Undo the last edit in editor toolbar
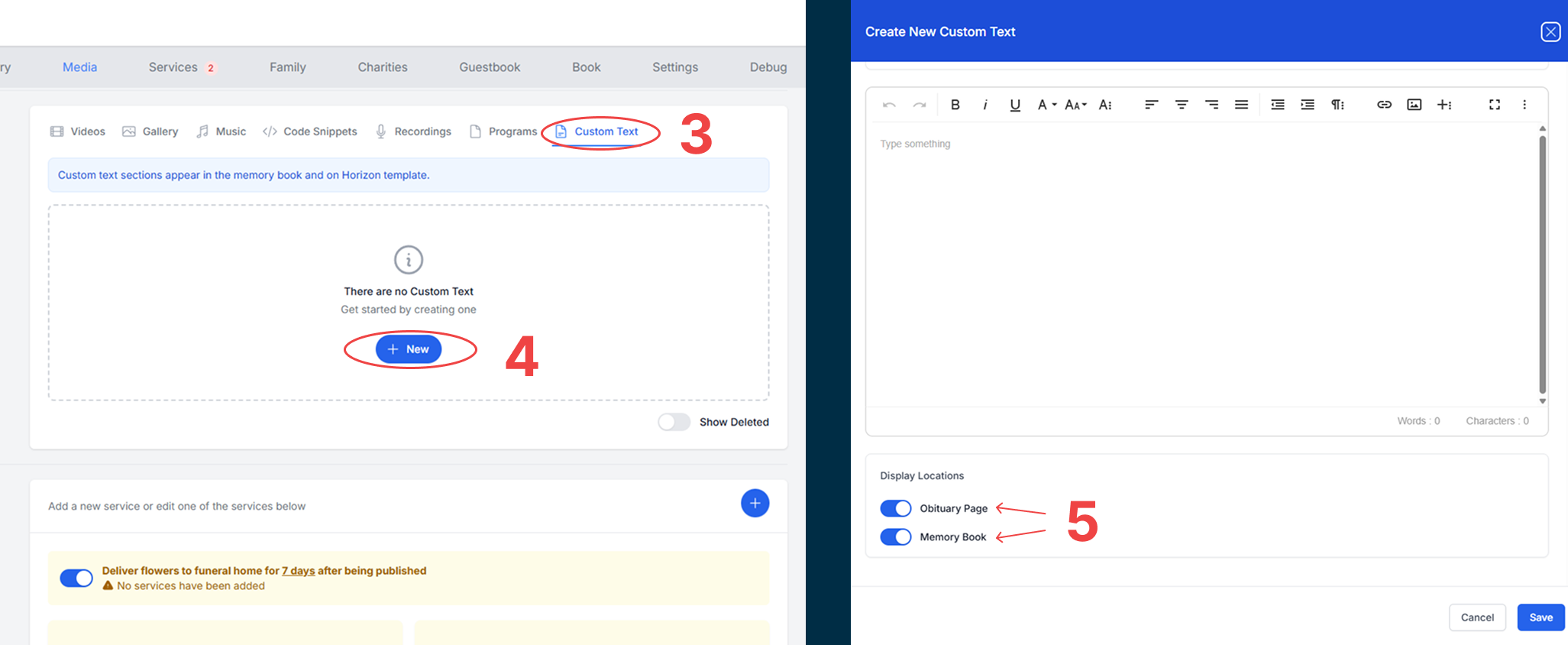This screenshot has width=1568, height=645. tap(889, 105)
